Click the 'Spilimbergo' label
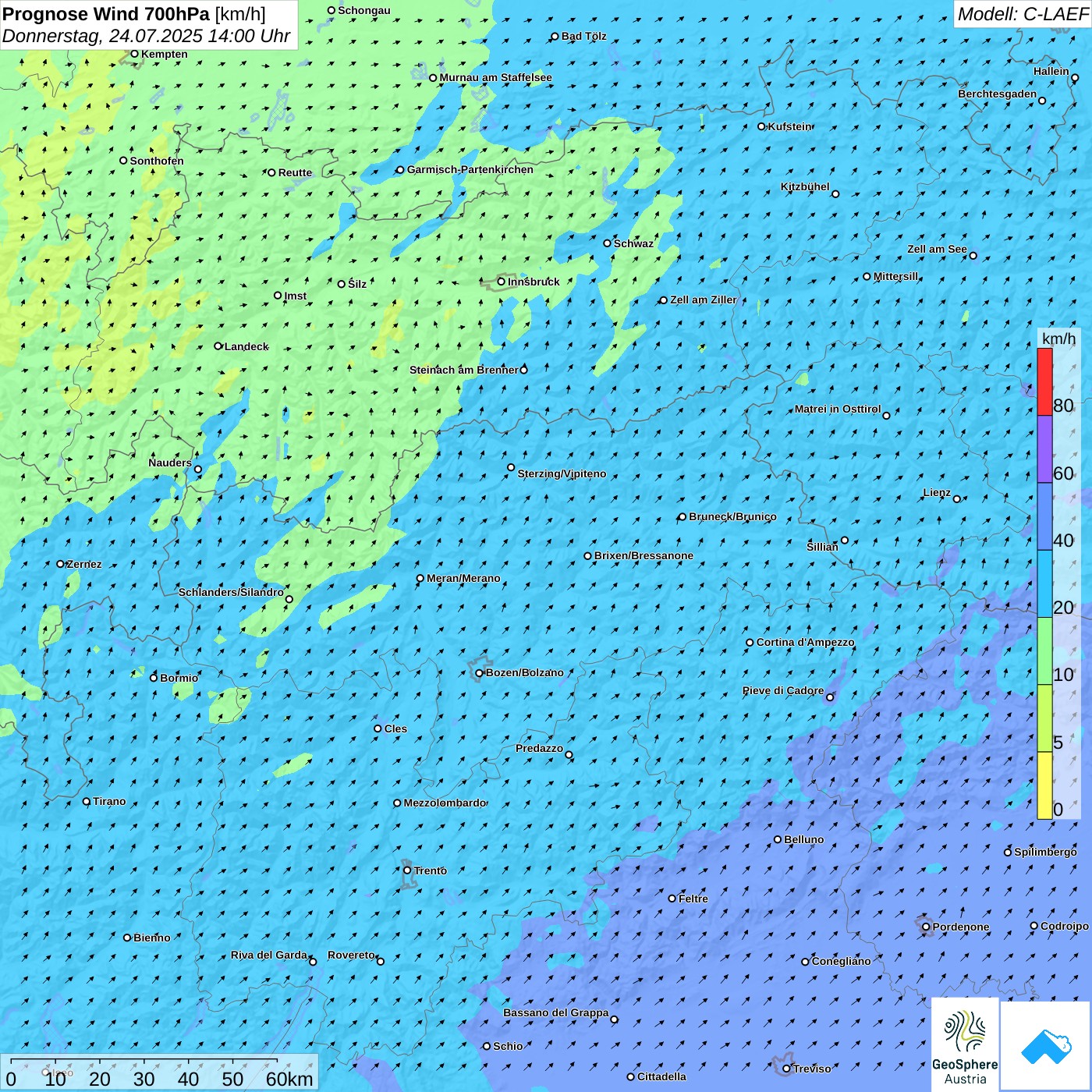Screen dimensions: 1092x1092 1045,852
